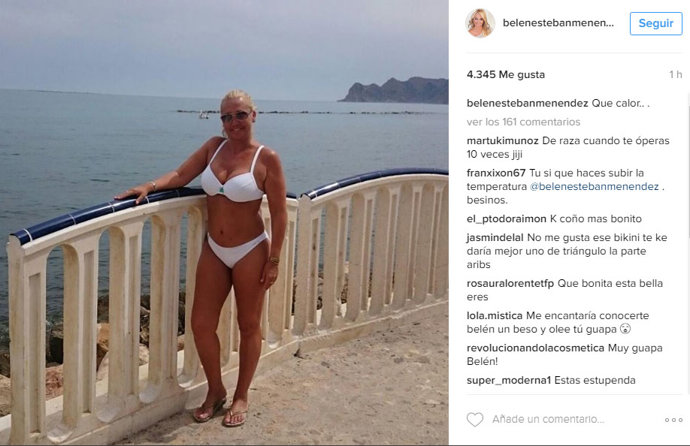Click the @belenestebanmenendez mention link
The width and height of the screenshot is (690, 446).
coord(594,186)
